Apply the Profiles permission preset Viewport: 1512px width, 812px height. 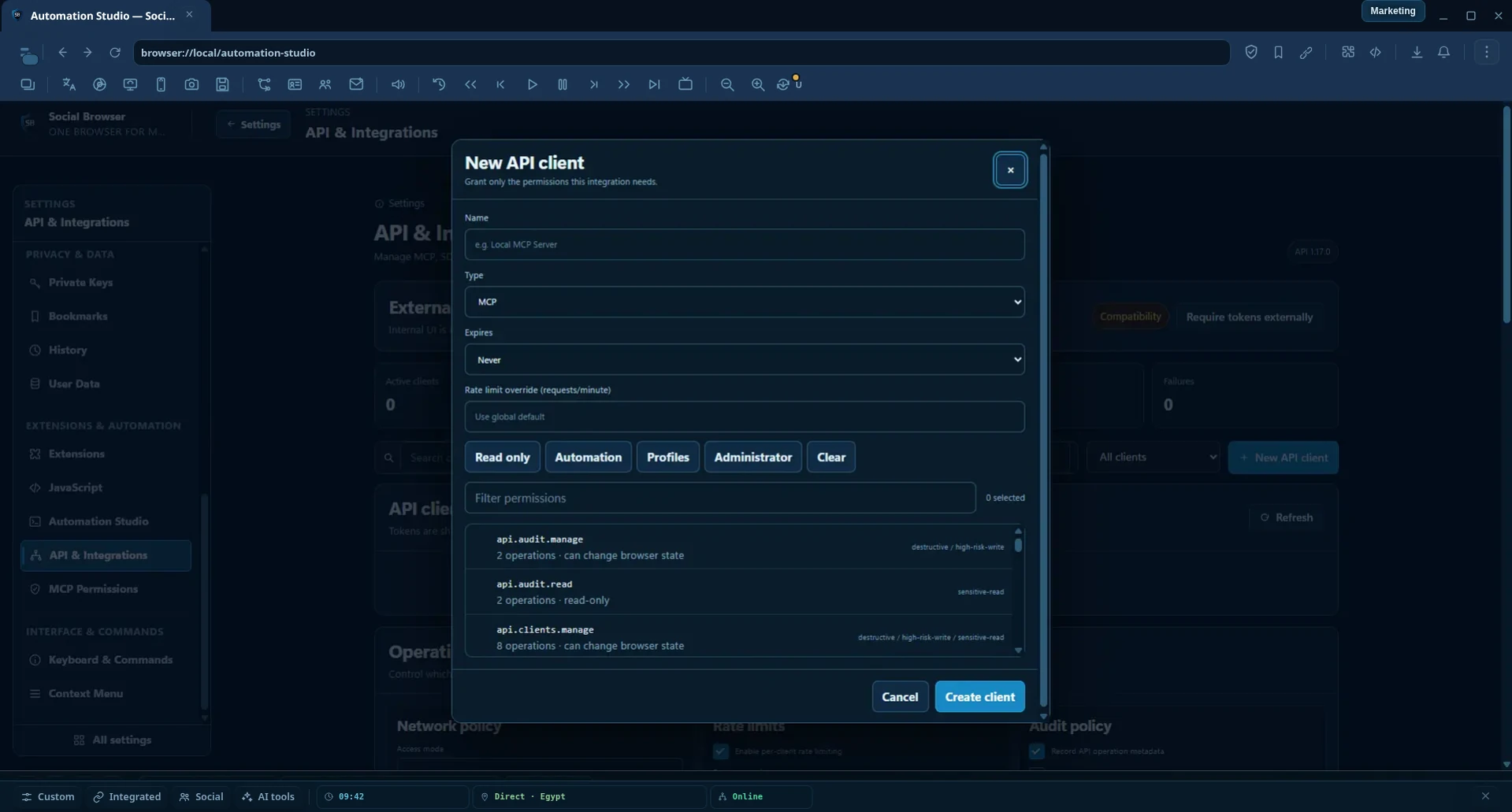pos(668,457)
